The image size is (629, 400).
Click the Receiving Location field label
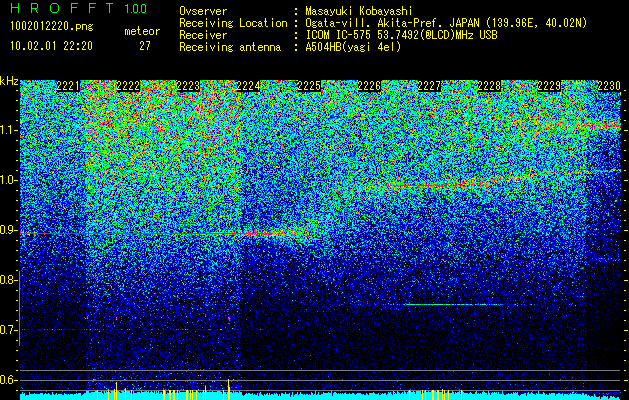pos(233,23)
